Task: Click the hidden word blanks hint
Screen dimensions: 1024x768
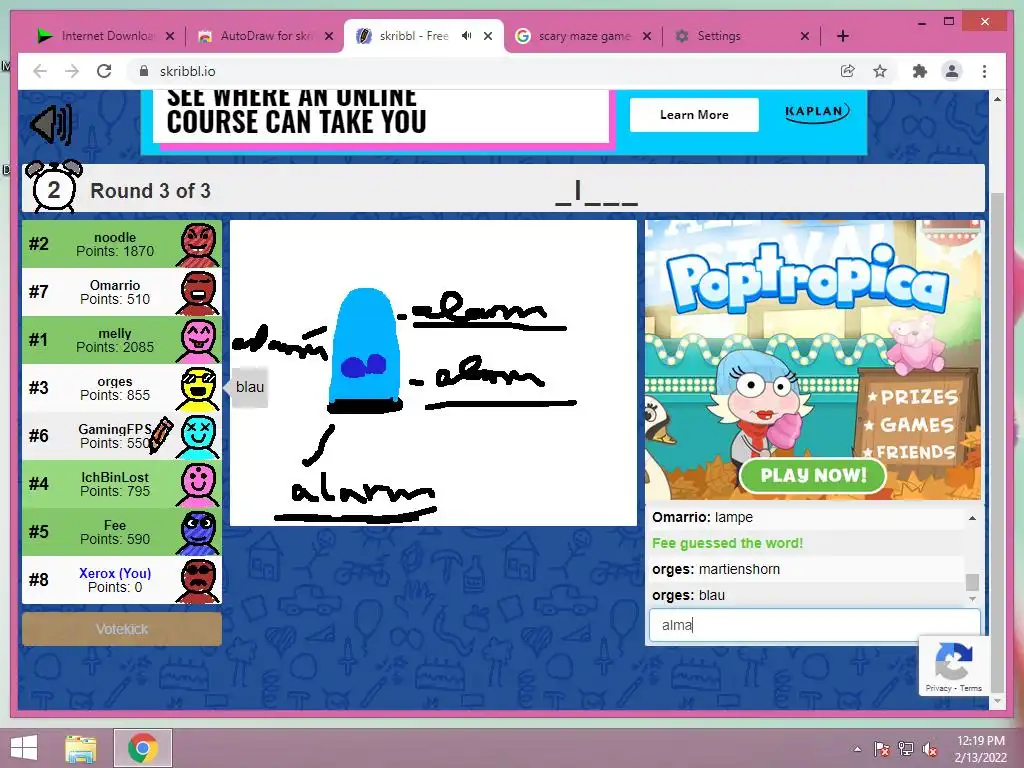Action: [x=596, y=193]
